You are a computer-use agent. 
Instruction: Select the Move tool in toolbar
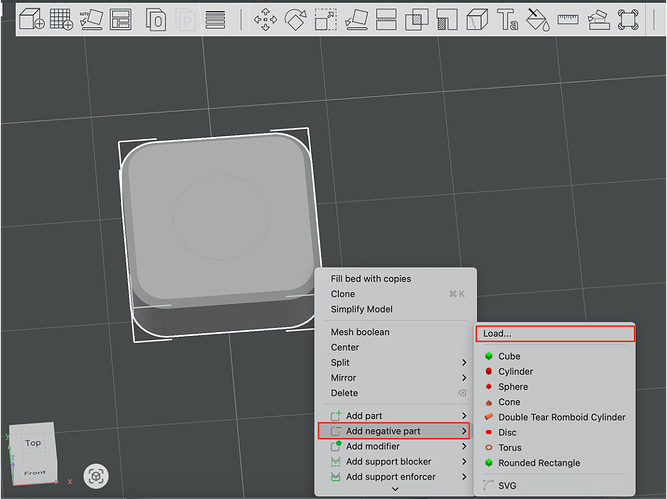(265, 20)
